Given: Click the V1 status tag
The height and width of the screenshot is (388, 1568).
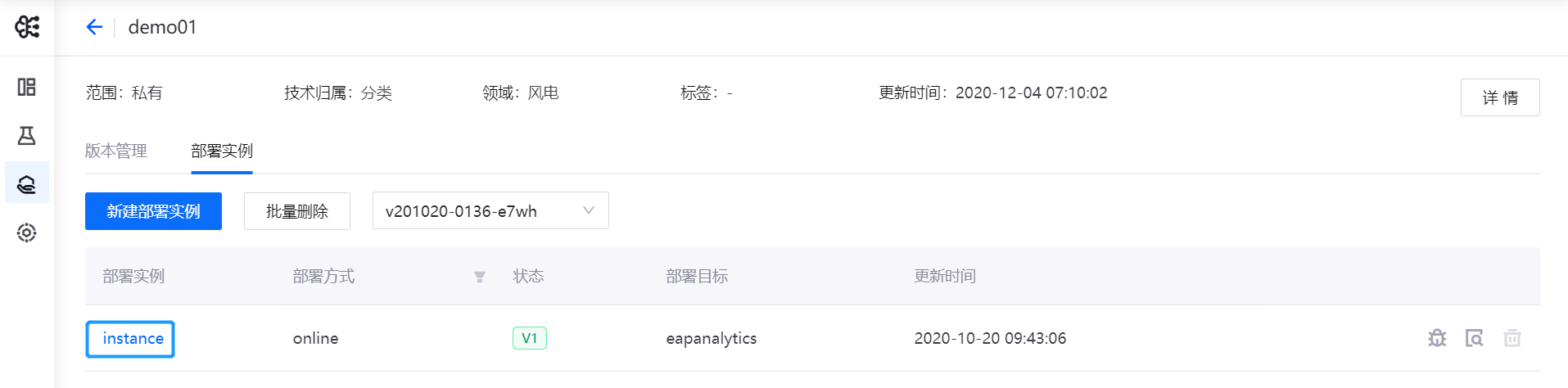Looking at the screenshot, I should 529,338.
